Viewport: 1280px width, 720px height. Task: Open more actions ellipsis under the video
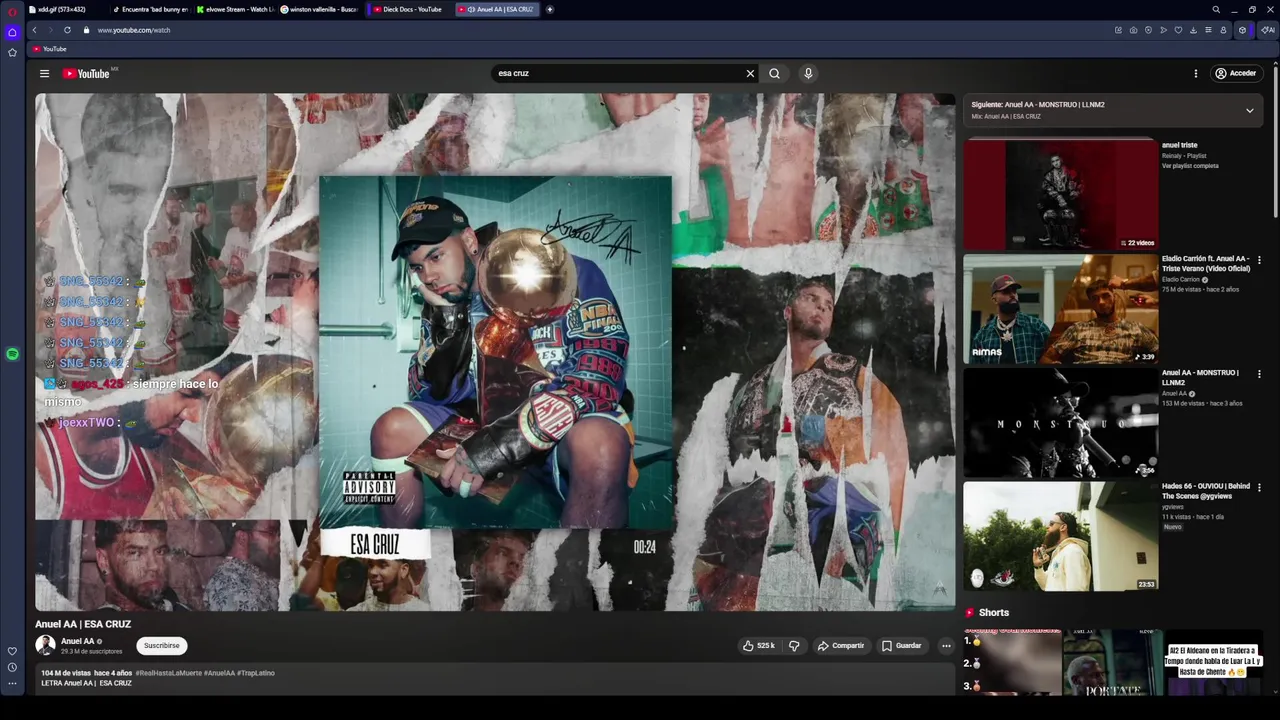click(x=946, y=646)
